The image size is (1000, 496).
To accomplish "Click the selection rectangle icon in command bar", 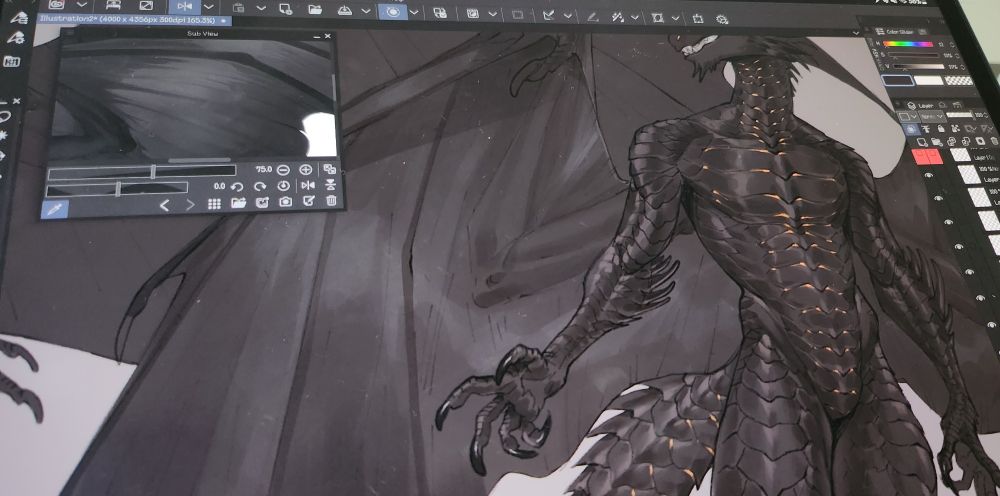I will click(518, 14).
